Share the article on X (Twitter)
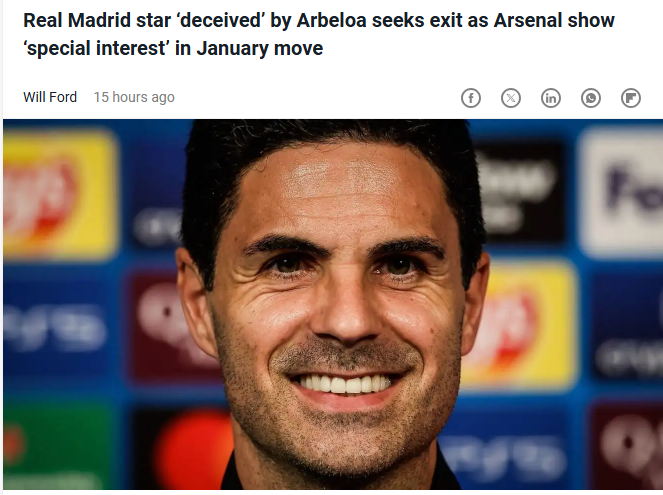663x495 pixels. (x=511, y=97)
